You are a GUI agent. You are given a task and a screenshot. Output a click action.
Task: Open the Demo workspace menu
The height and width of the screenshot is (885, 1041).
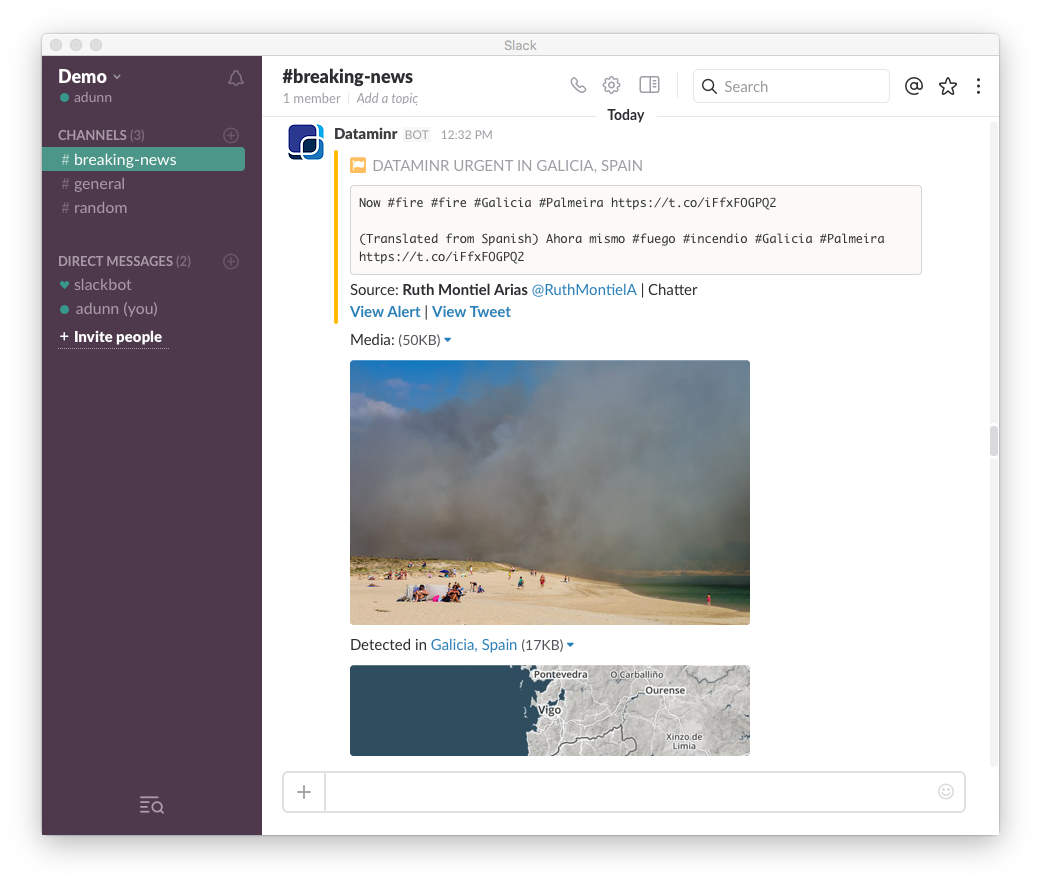click(x=90, y=76)
